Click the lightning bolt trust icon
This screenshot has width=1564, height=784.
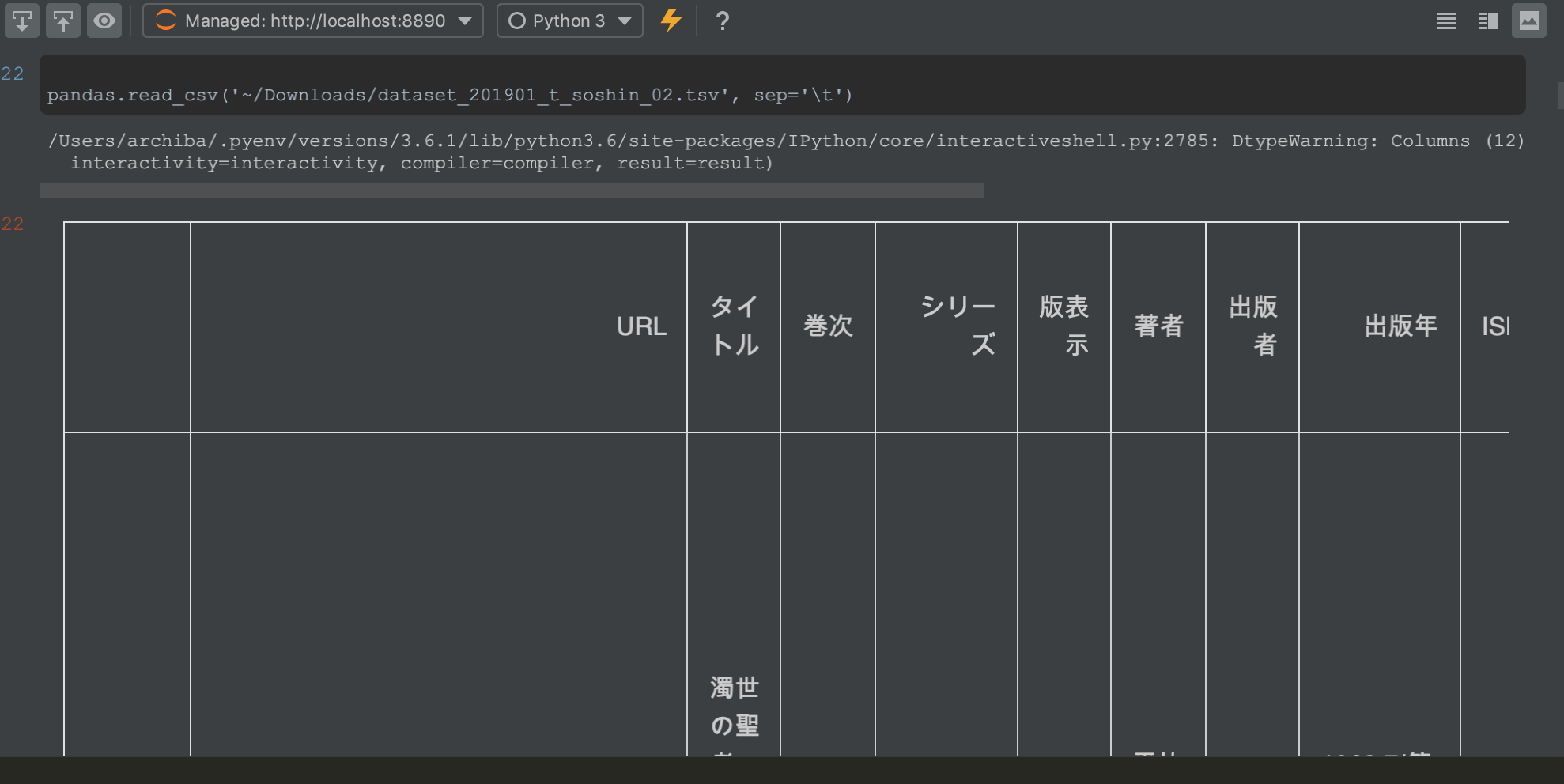click(671, 21)
